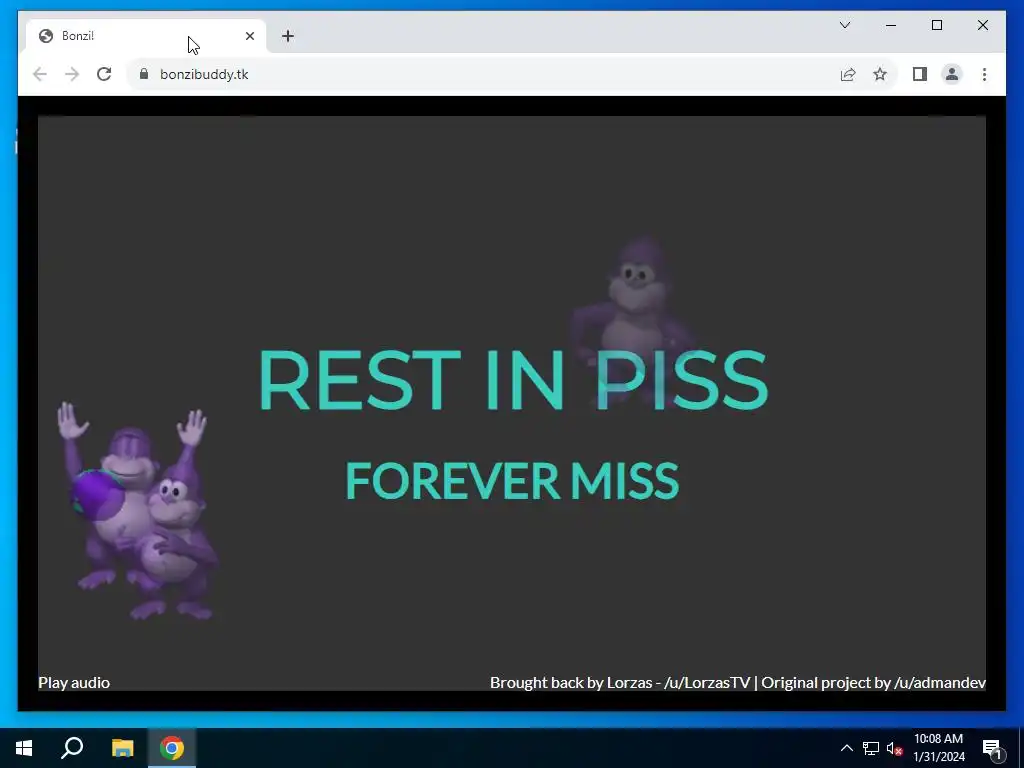Maximize the Chrome window
The image size is (1024, 768).
(936, 25)
